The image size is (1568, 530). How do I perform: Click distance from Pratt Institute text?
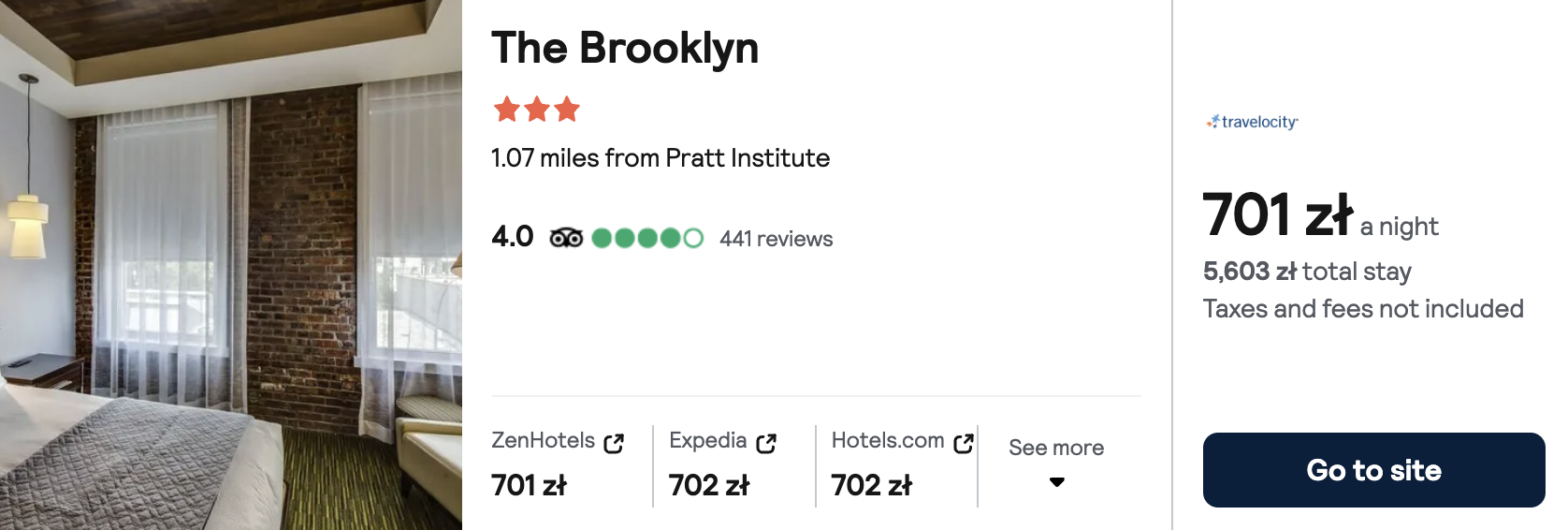click(x=661, y=158)
